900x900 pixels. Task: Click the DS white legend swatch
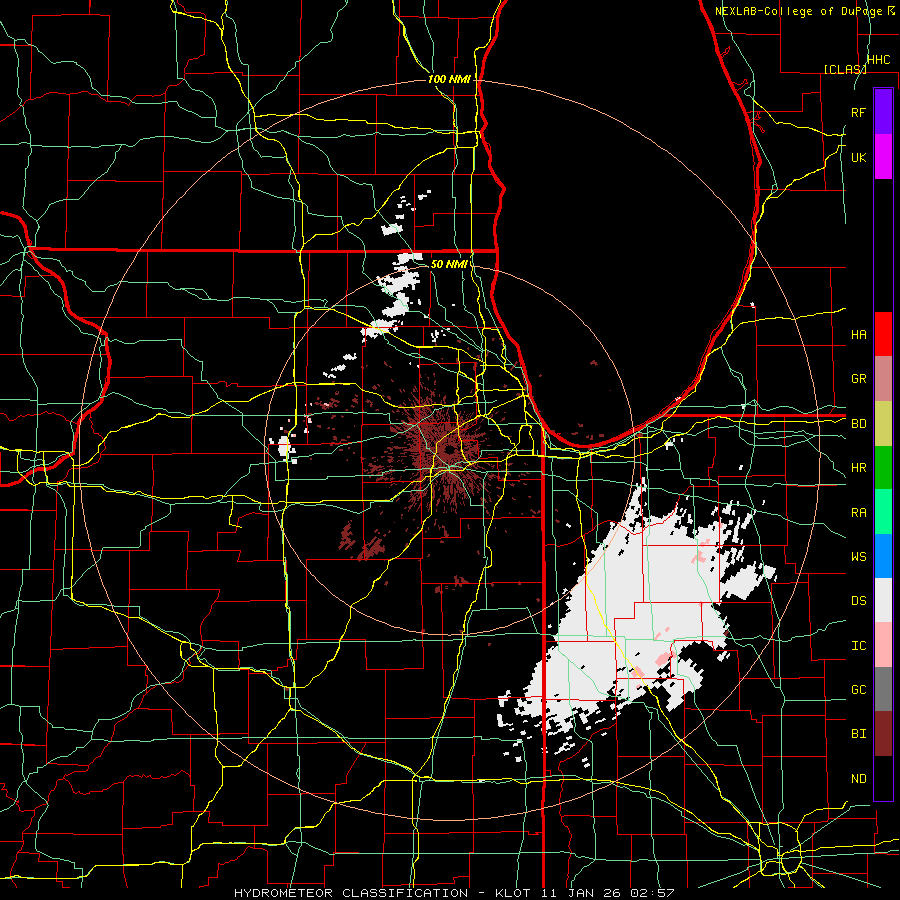click(x=883, y=600)
